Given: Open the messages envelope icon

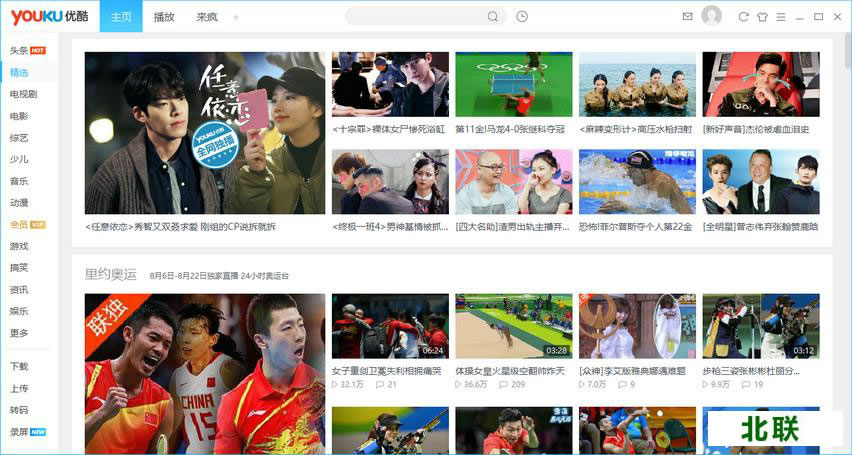Looking at the screenshot, I should [687, 17].
